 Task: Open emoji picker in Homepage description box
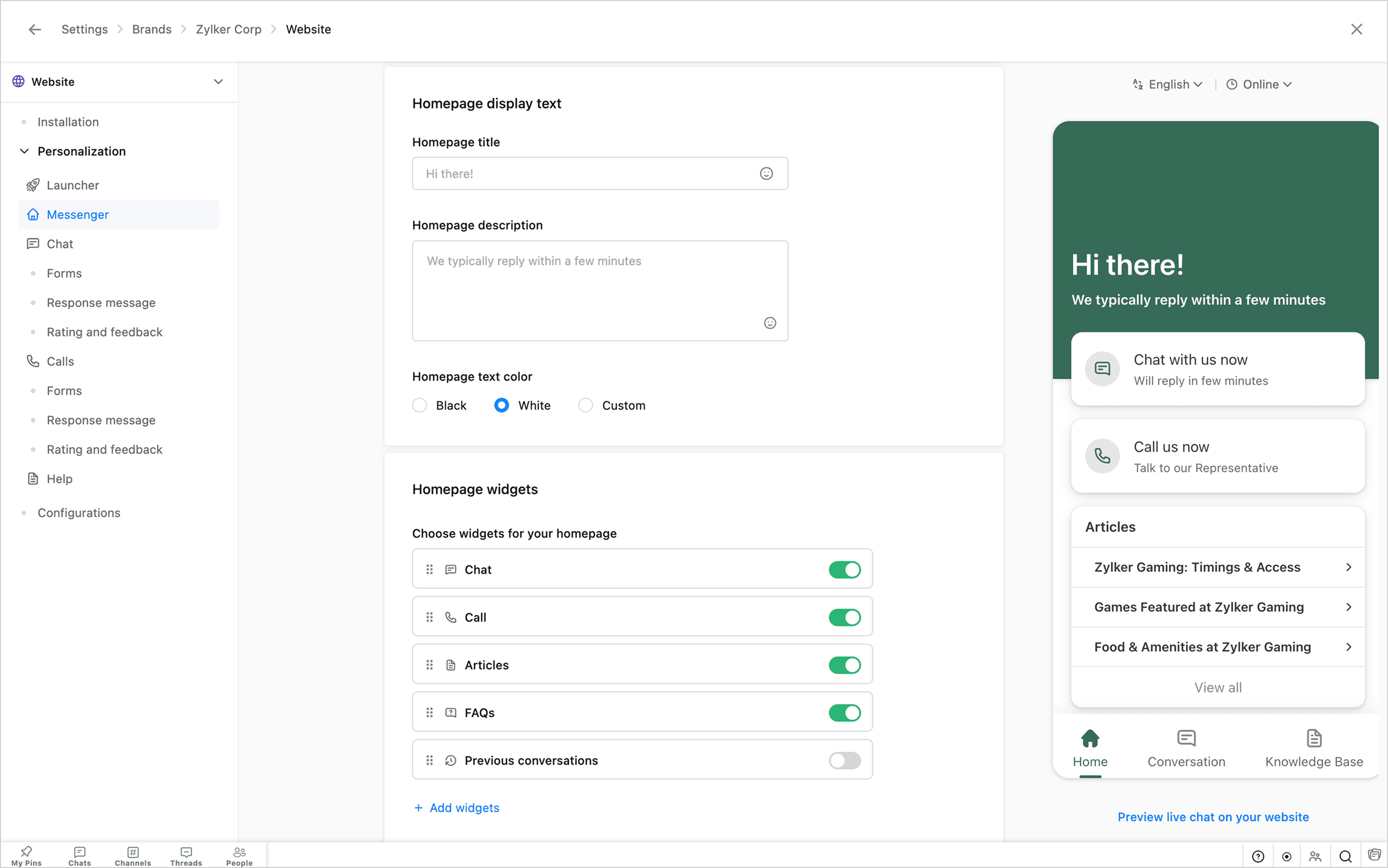[770, 323]
